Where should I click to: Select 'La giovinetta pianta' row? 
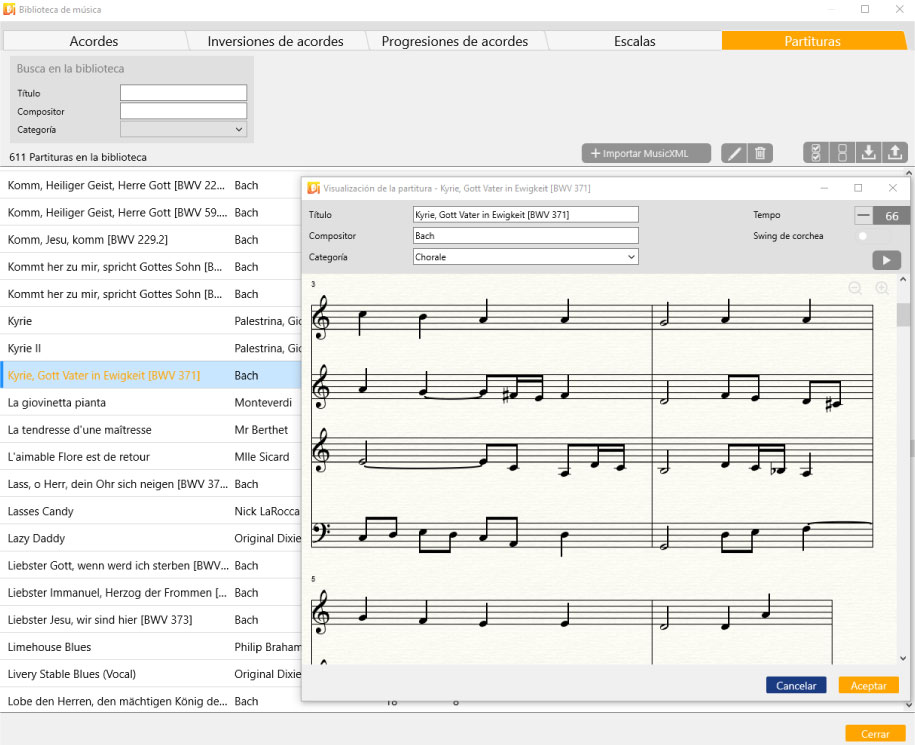pyautogui.click(x=151, y=403)
